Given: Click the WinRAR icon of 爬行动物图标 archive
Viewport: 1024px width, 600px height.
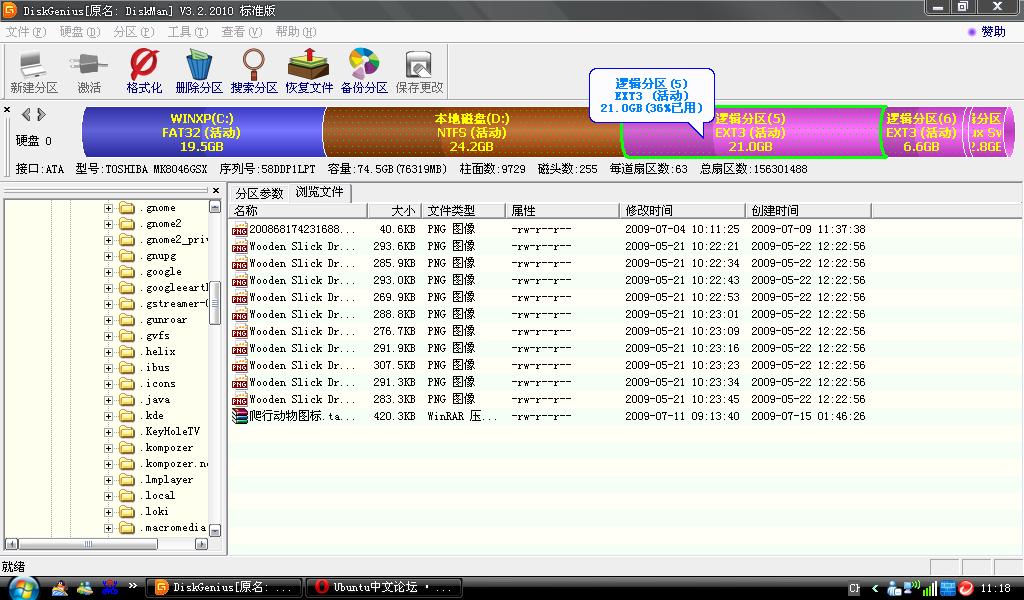Looking at the screenshot, I should coord(240,416).
